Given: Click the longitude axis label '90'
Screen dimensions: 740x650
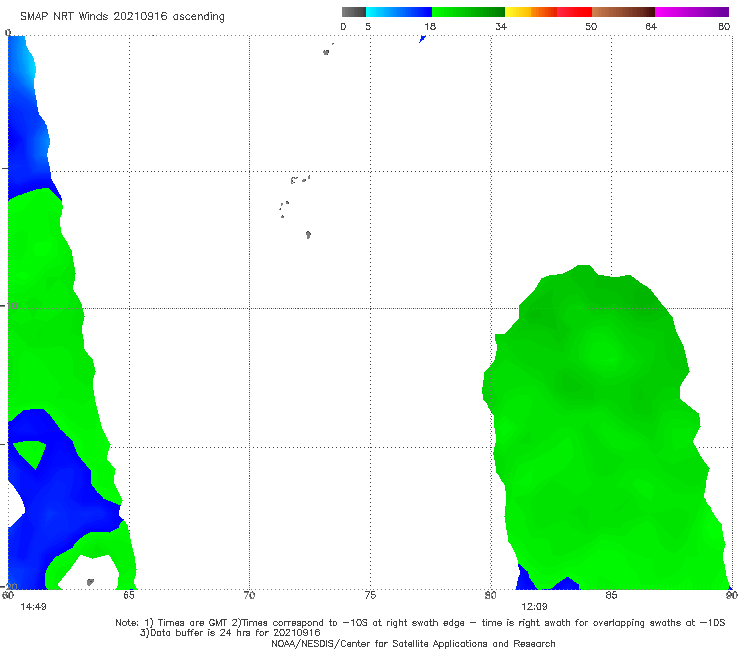Looking at the screenshot, I should click(732, 595).
